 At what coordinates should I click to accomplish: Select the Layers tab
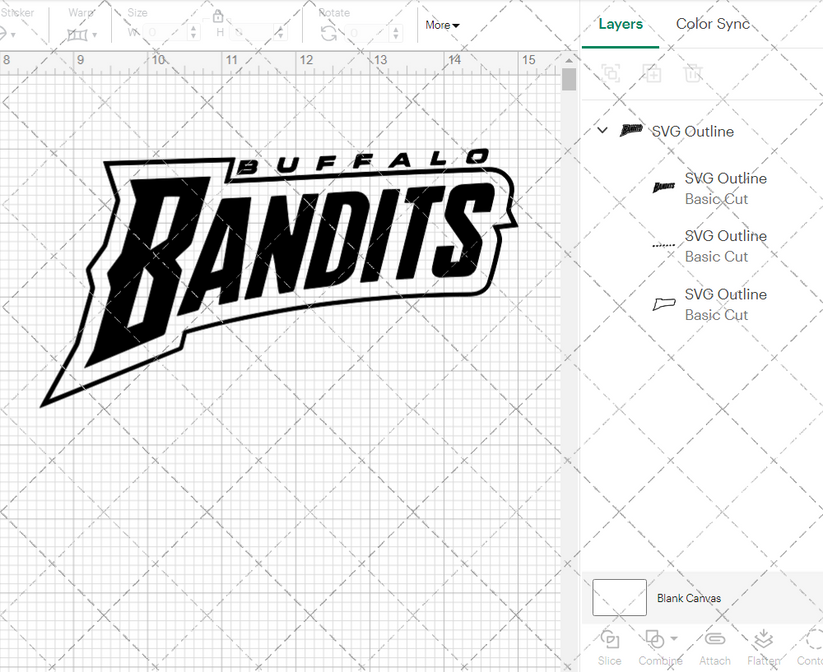(620, 24)
